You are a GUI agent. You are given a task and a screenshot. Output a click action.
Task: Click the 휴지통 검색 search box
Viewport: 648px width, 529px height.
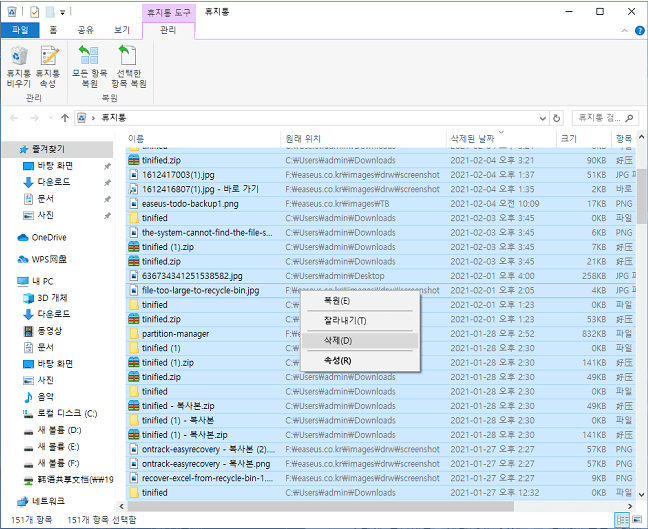click(605, 118)
